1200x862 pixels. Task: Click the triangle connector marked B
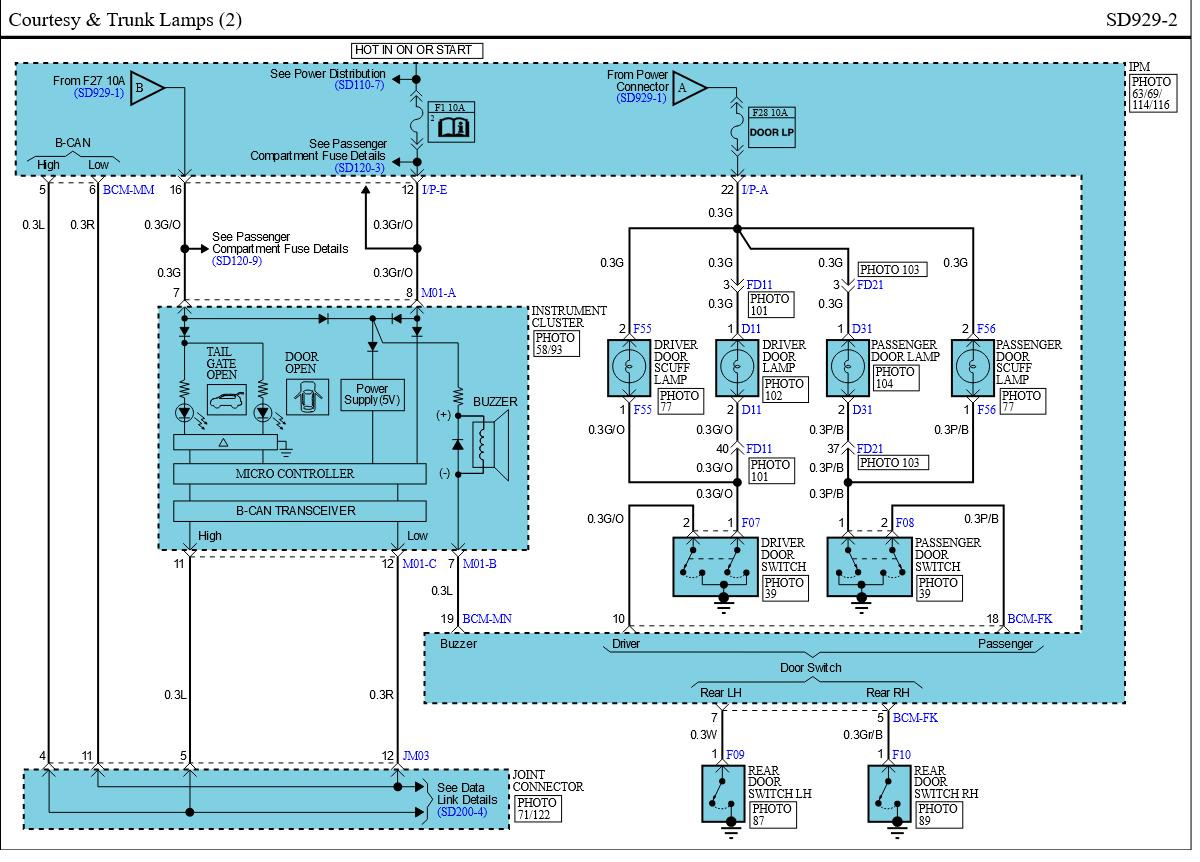[x=146, y=88]
